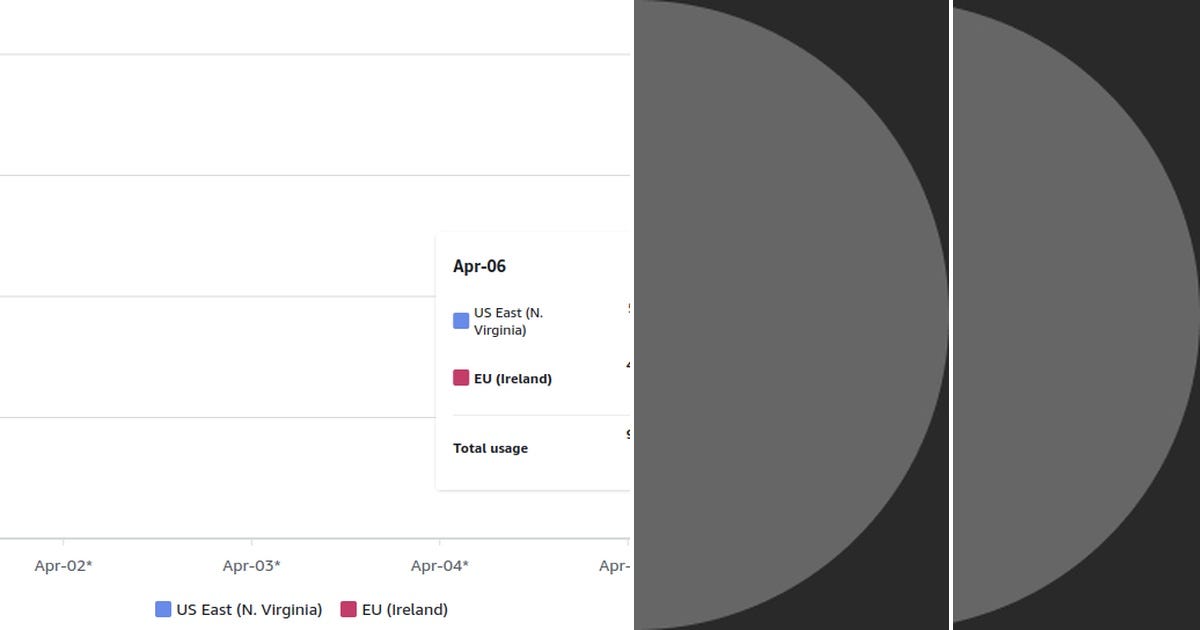
Task: Select the red square beside EU (Ireland) in tooltip
Action: click(x=459, y=377)
